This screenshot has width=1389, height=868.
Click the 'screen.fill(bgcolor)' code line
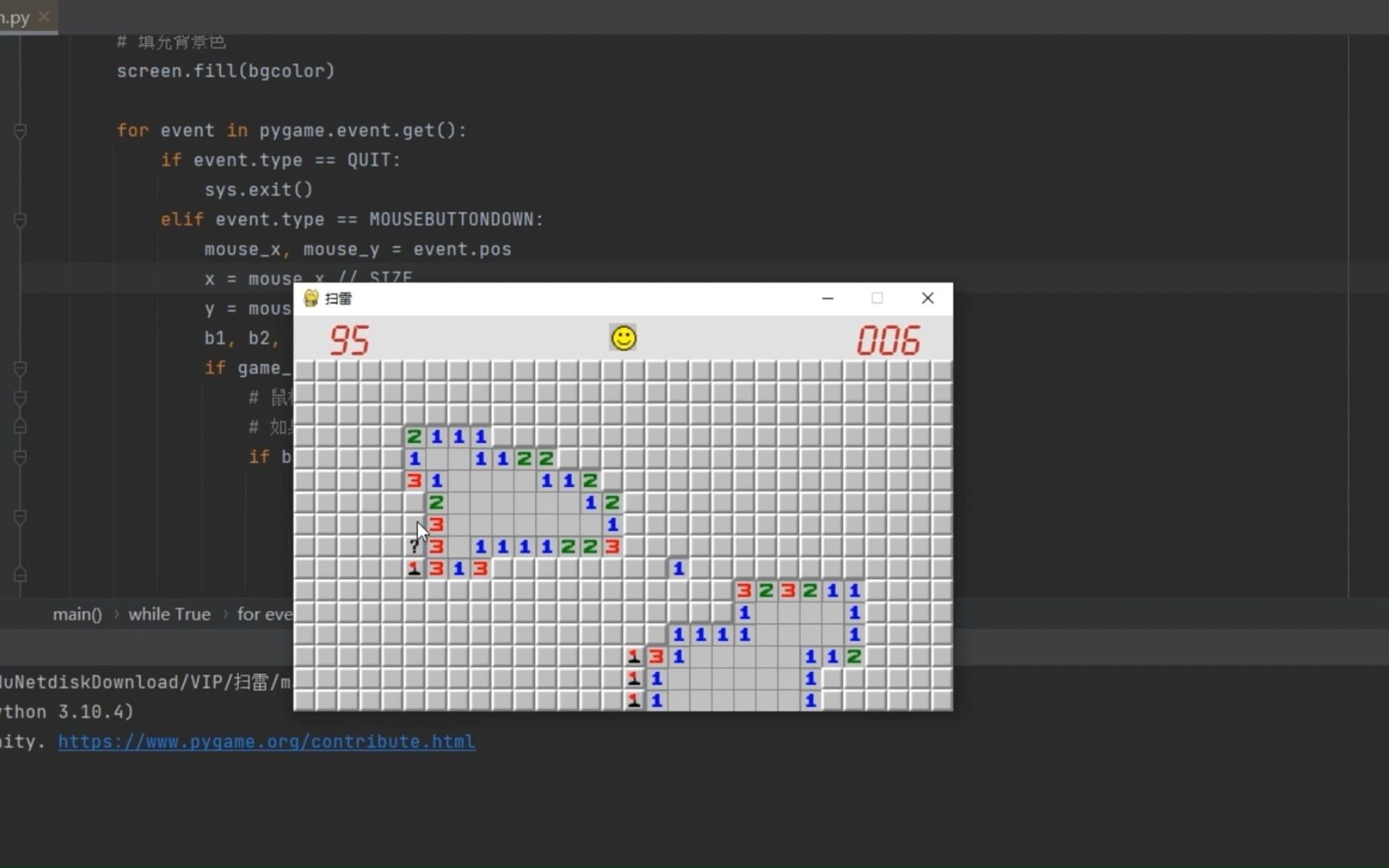(x=226, y=71)
